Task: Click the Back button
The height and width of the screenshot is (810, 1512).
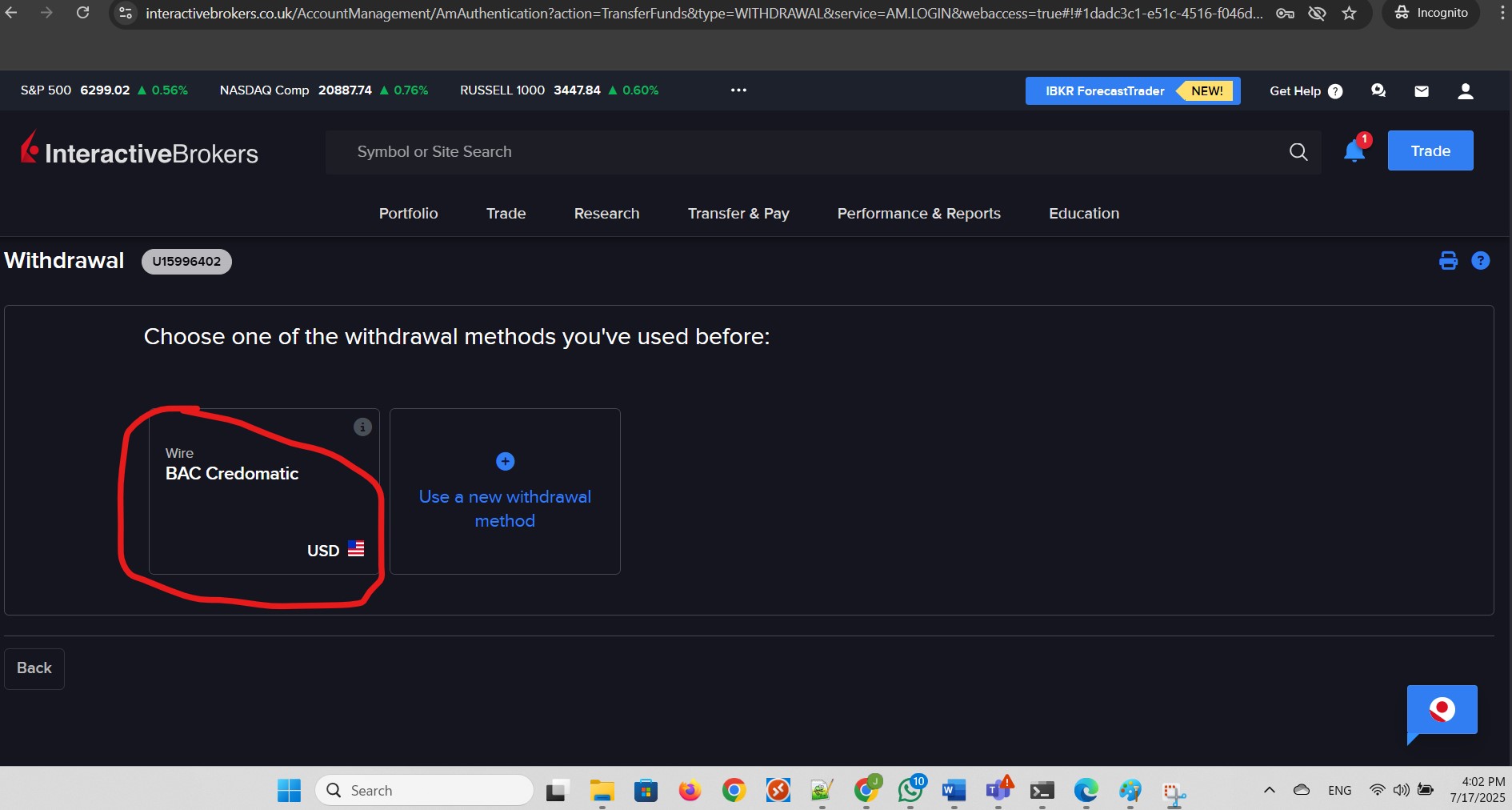Action: [34, 668]
